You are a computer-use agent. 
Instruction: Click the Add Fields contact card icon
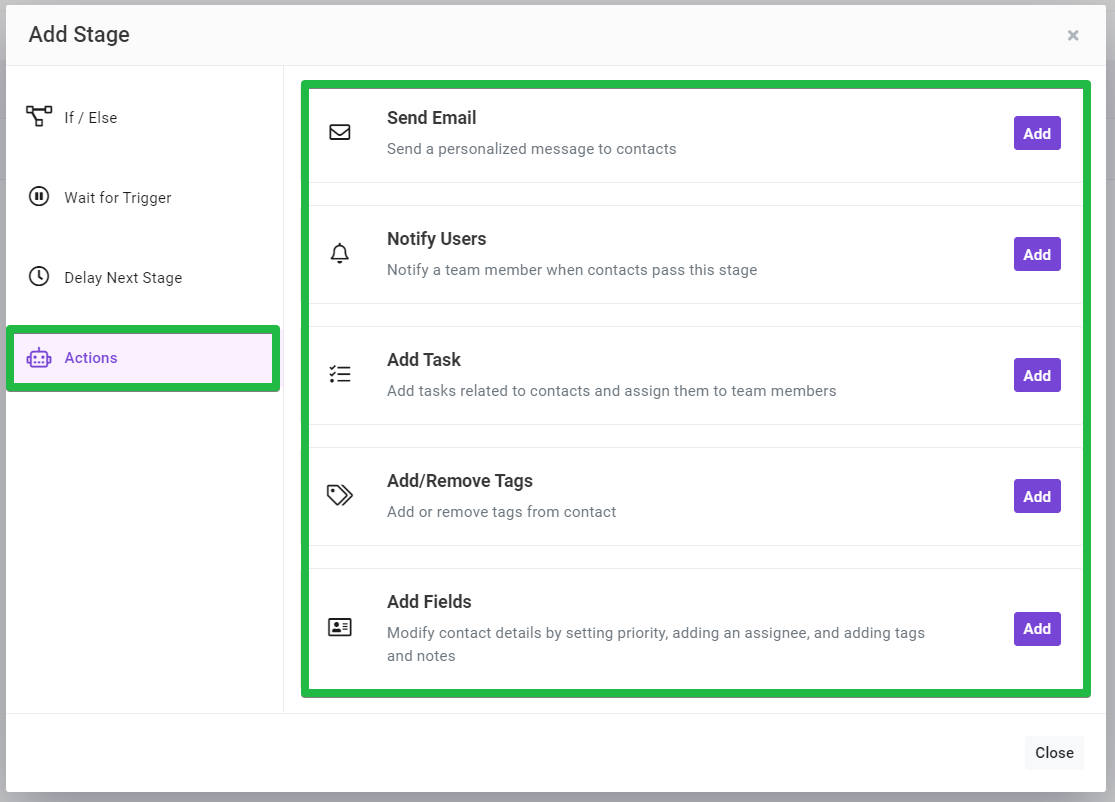[340, 627]
